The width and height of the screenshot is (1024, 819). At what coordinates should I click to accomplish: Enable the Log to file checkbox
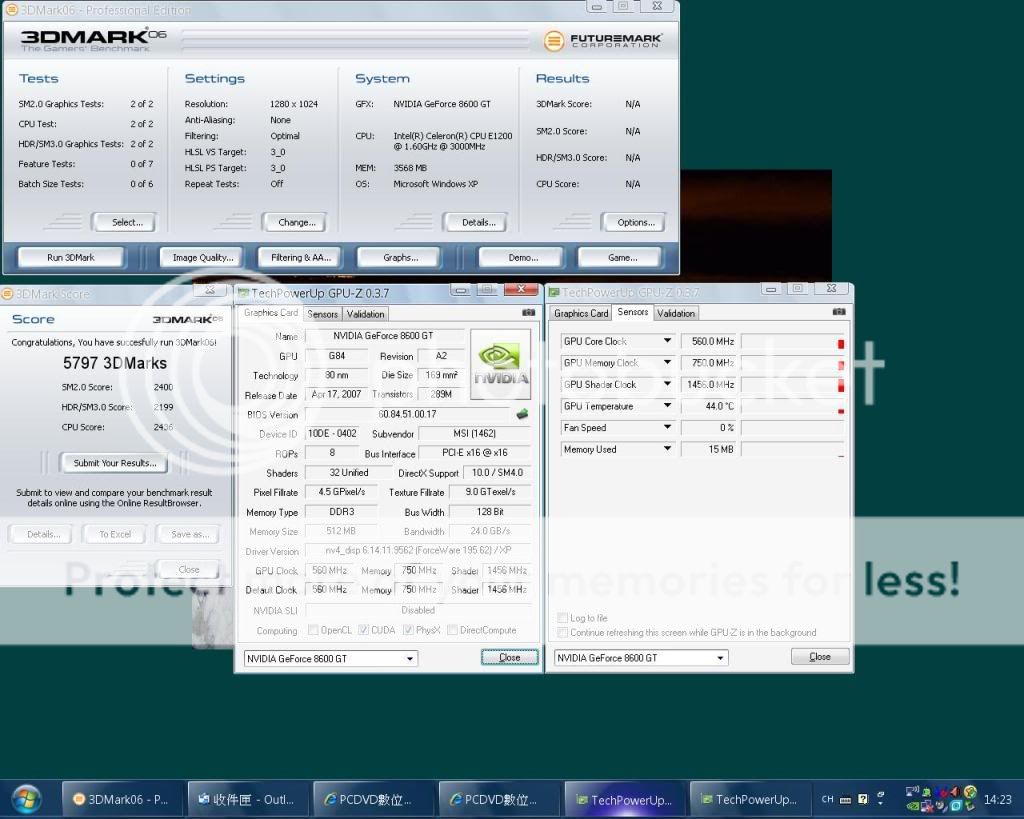(563, 618)
